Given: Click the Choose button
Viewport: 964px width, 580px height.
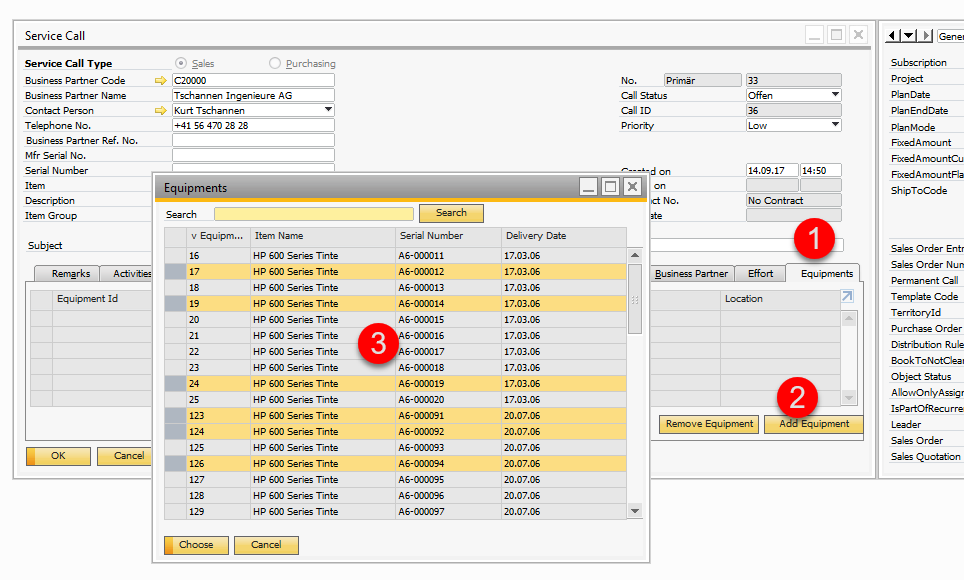Looking at the screenshot, I should [196, 545].
